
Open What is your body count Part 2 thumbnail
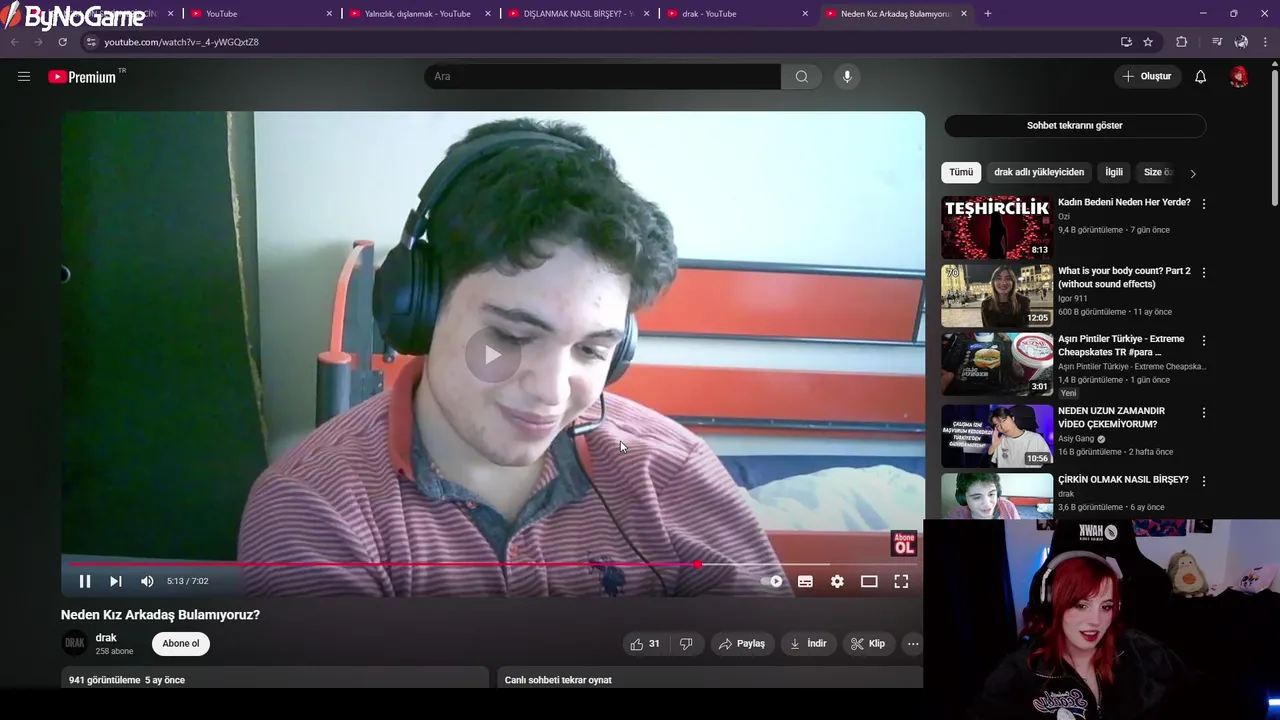(997, 296)
